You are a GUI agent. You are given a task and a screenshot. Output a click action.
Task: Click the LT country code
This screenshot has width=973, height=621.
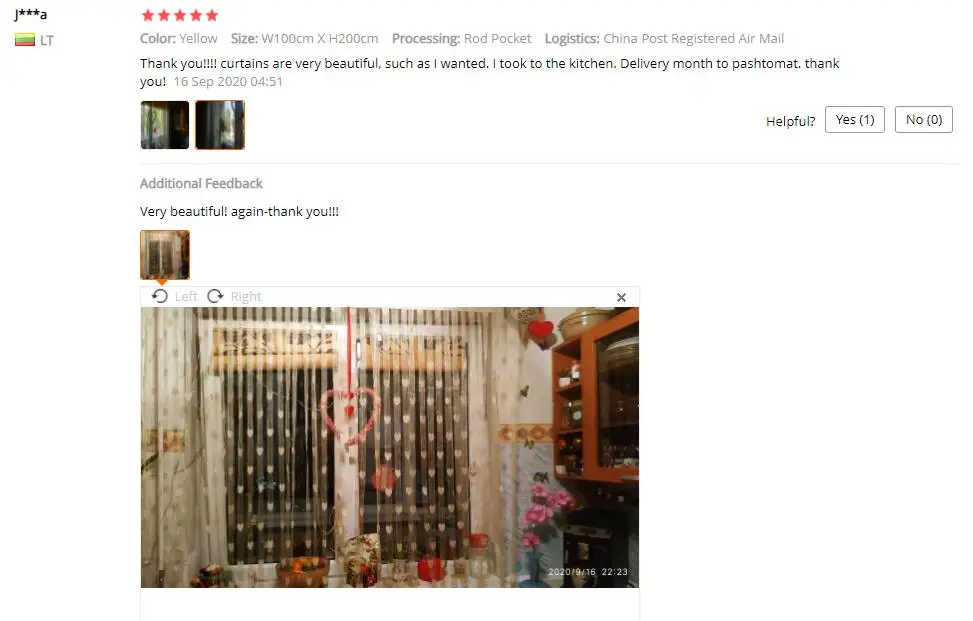[x=47, y=41]
